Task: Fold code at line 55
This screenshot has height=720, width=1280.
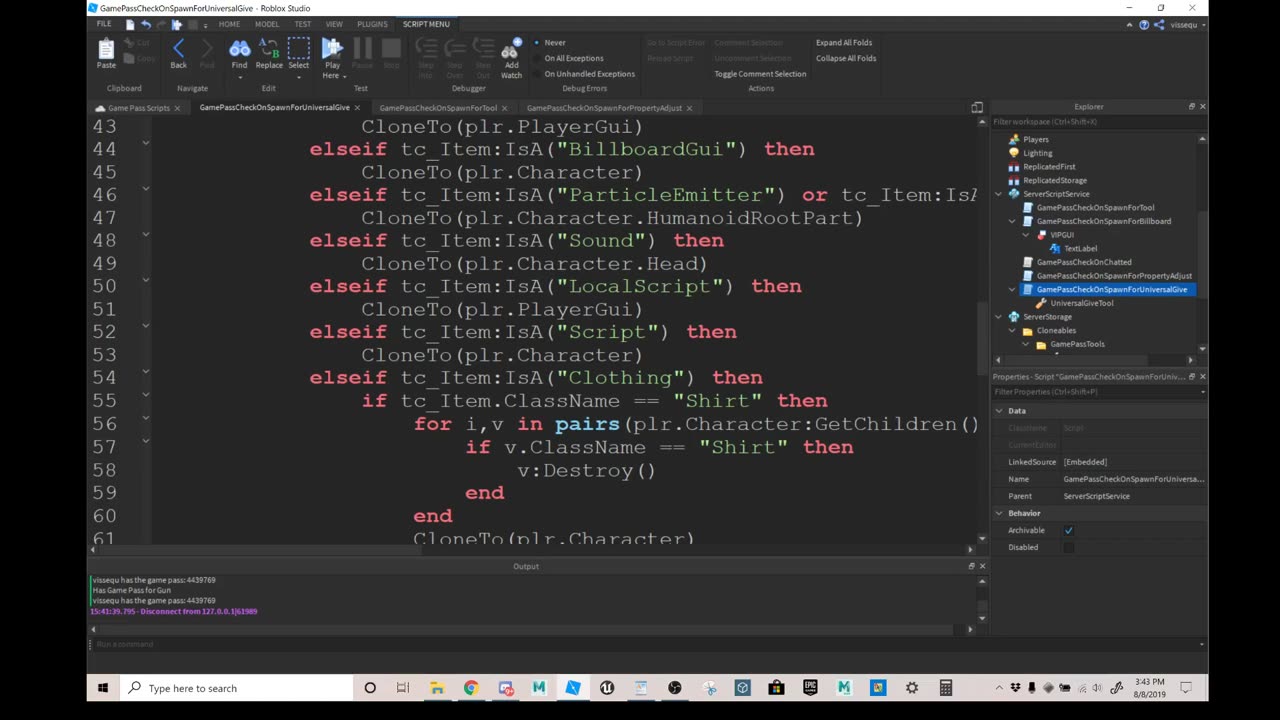Action: (146, 395)
